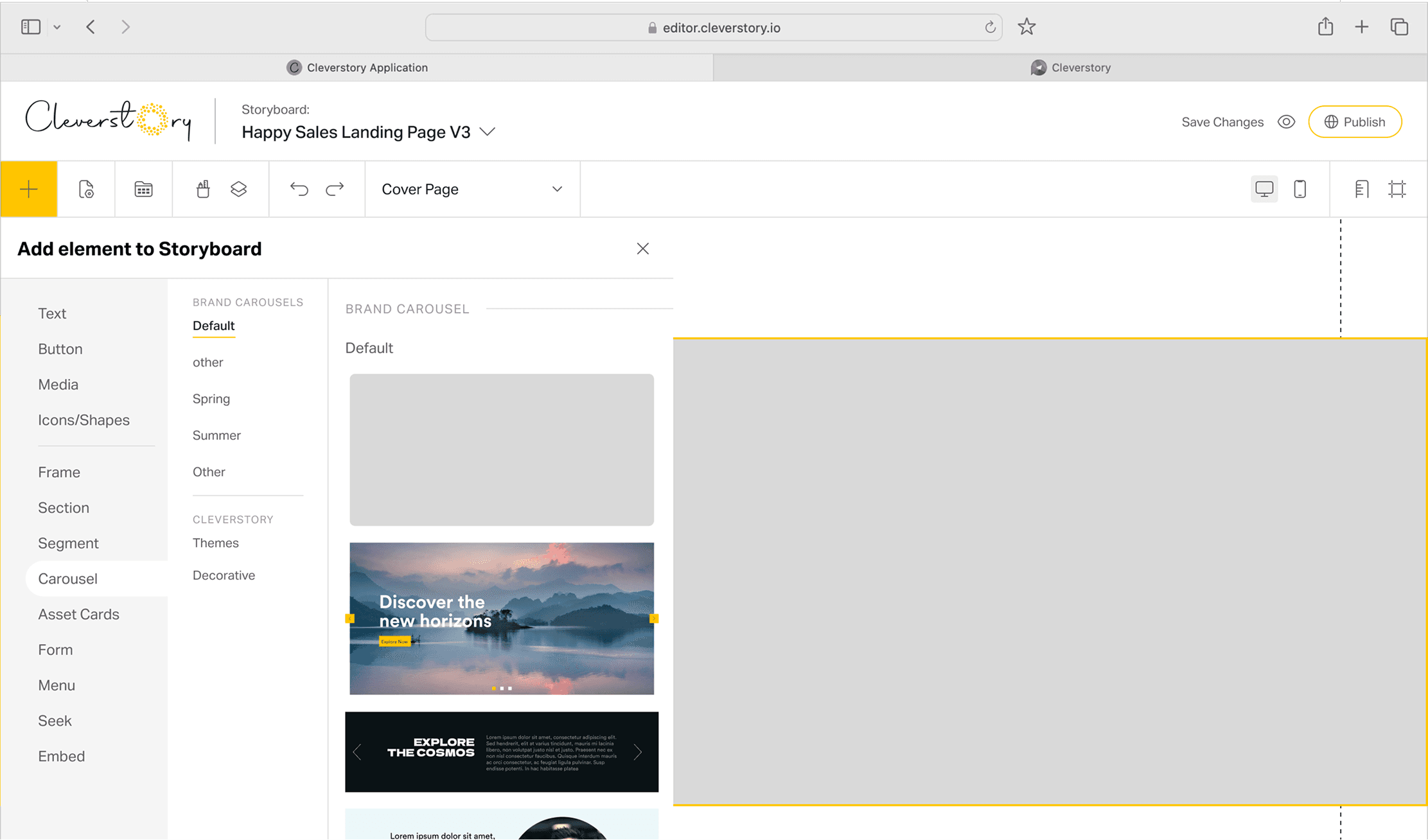Select Icons/Shapes element category
Screen dimensions: 1428x840
tap(84, 420)
